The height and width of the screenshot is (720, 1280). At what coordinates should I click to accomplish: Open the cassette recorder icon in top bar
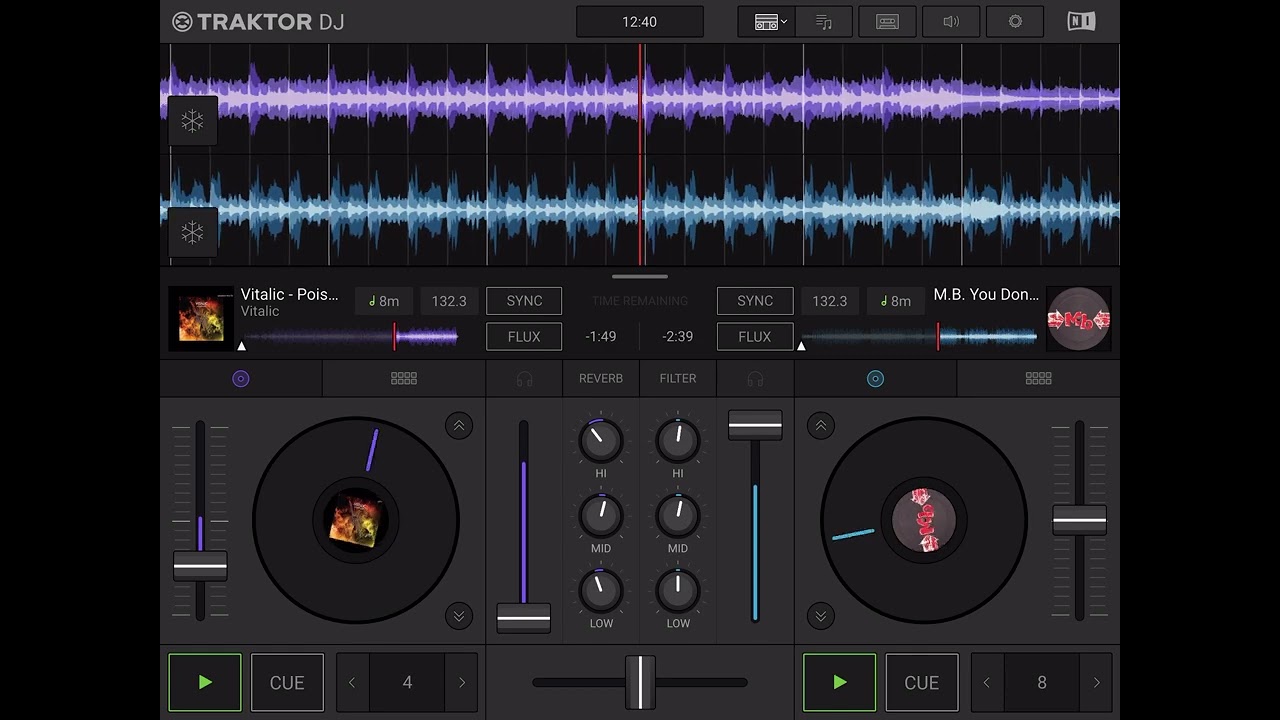coord(887,22)
